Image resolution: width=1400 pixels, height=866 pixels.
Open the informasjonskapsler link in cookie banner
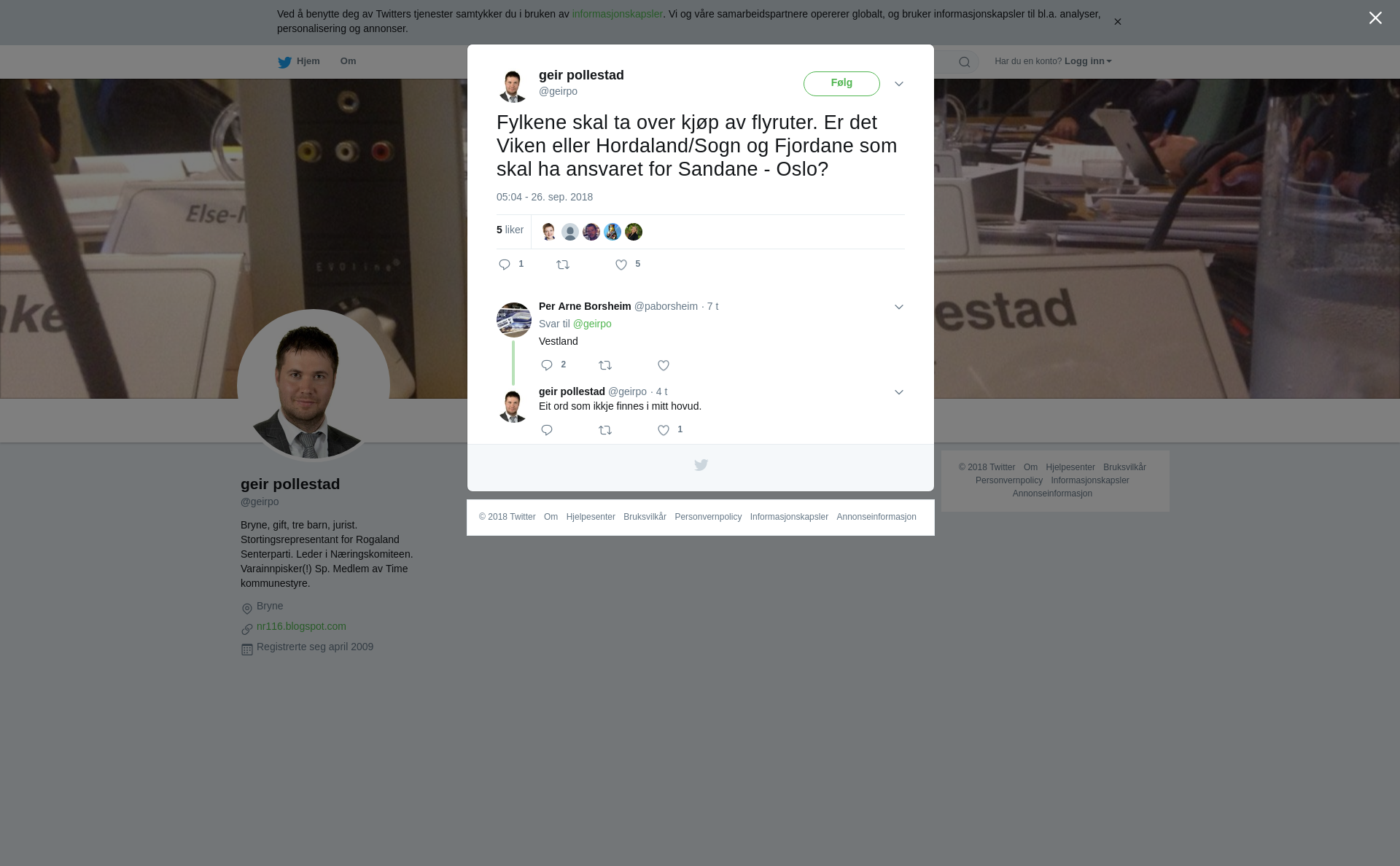tap(617, 14)
